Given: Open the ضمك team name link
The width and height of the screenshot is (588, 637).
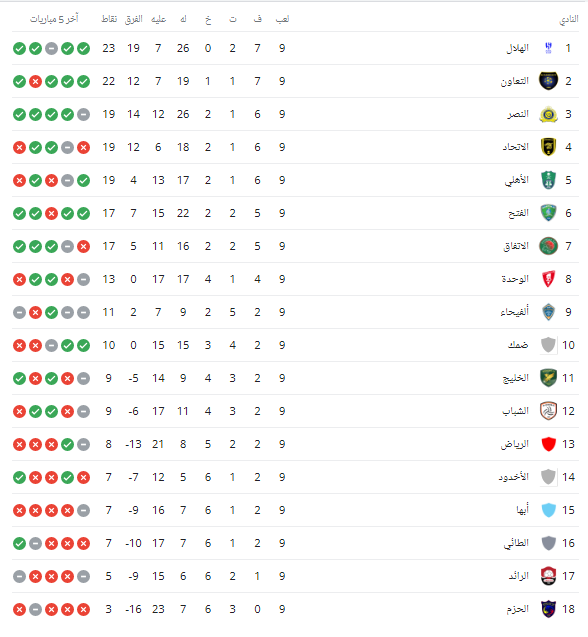Looking at the screenshot, I should pos(519,345).
